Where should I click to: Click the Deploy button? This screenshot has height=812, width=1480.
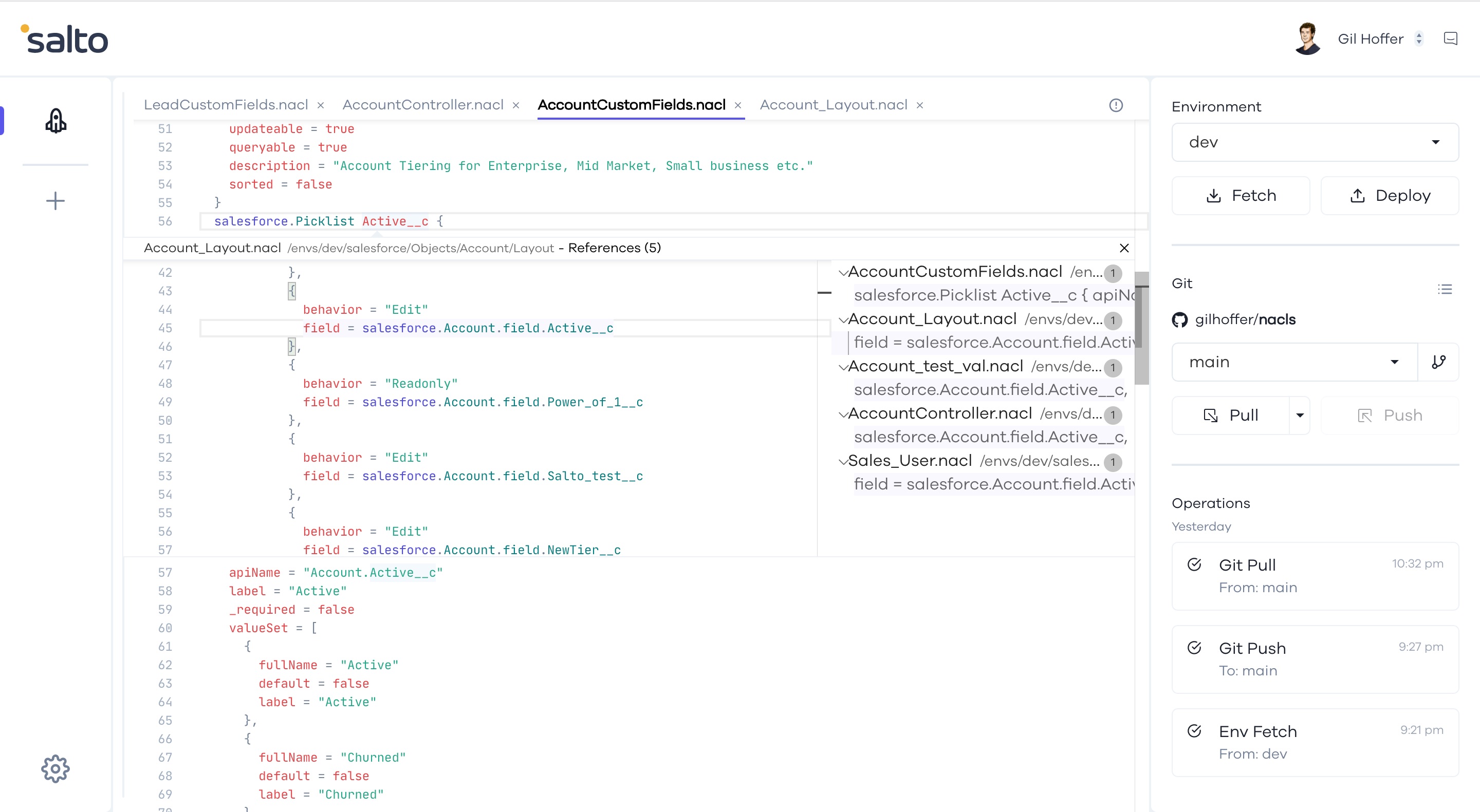click(1389, 195)
